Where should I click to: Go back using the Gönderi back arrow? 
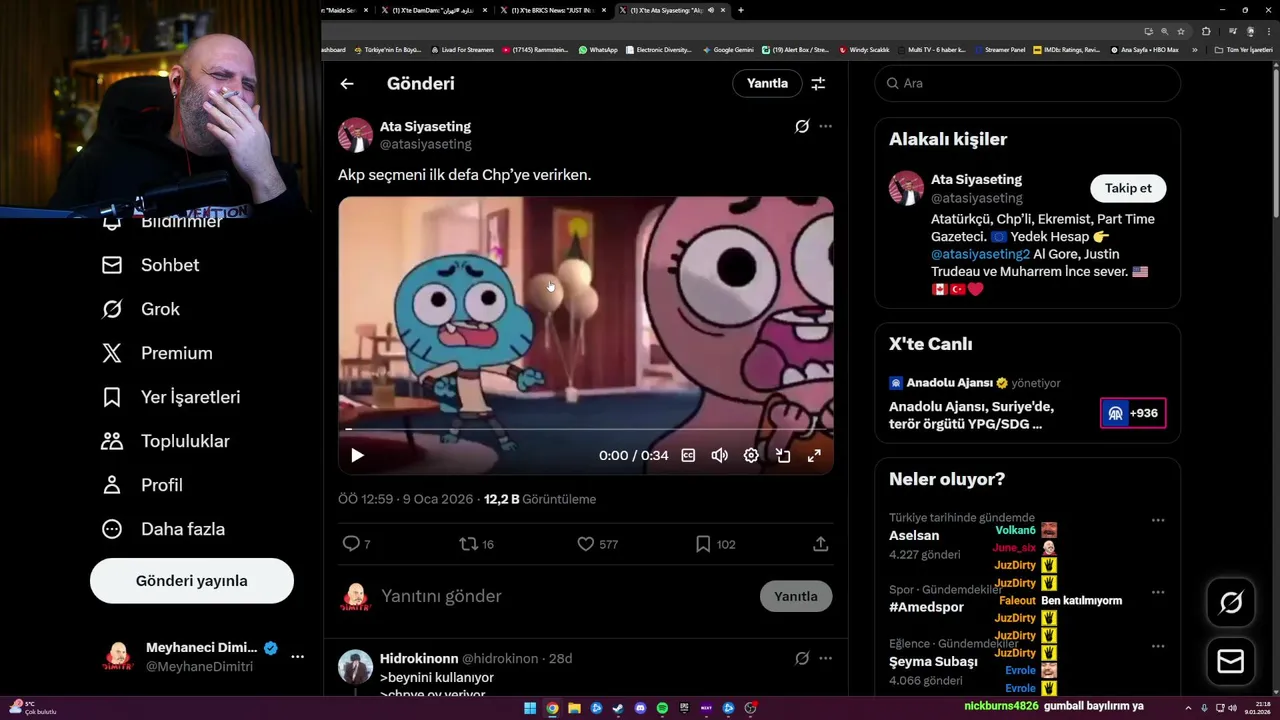(347, 84)
